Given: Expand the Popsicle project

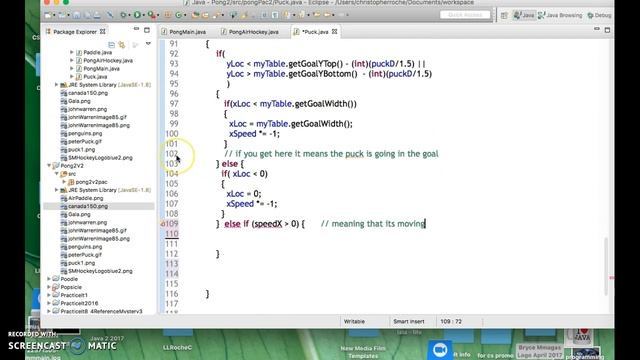Looking at the screenshot, I should 49,287.
